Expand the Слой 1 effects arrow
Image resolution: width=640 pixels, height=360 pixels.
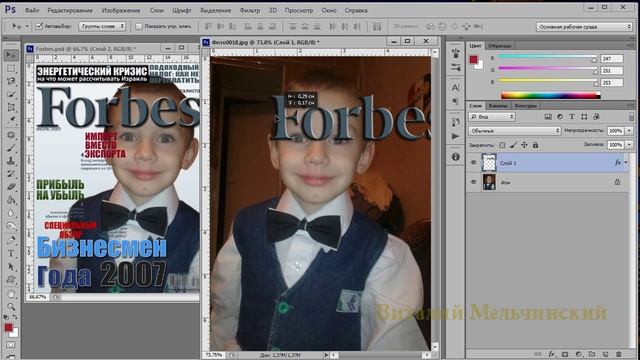[x=626, y=162]
